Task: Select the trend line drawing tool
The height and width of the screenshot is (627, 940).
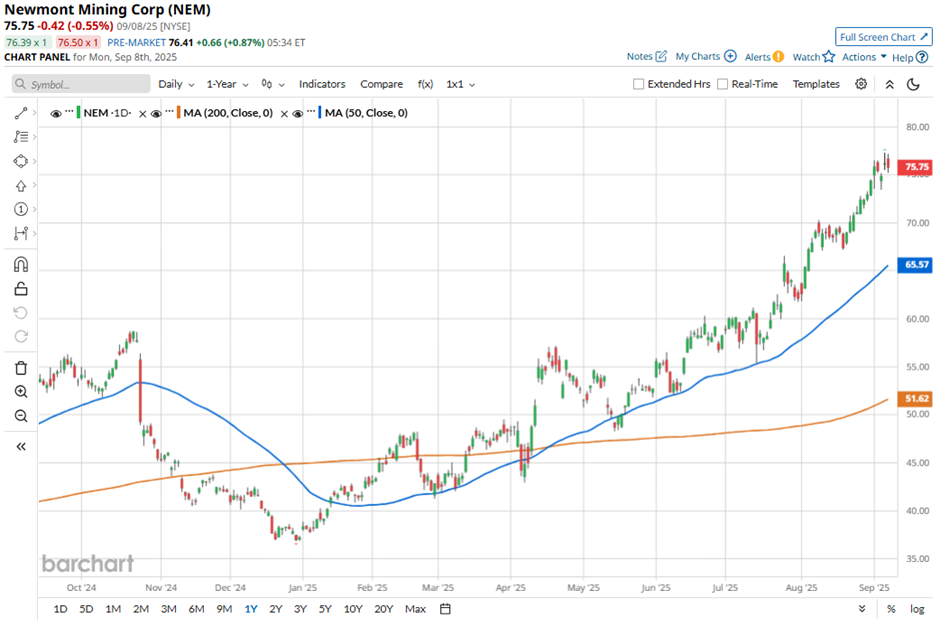Action: click(x=21, y=113)
